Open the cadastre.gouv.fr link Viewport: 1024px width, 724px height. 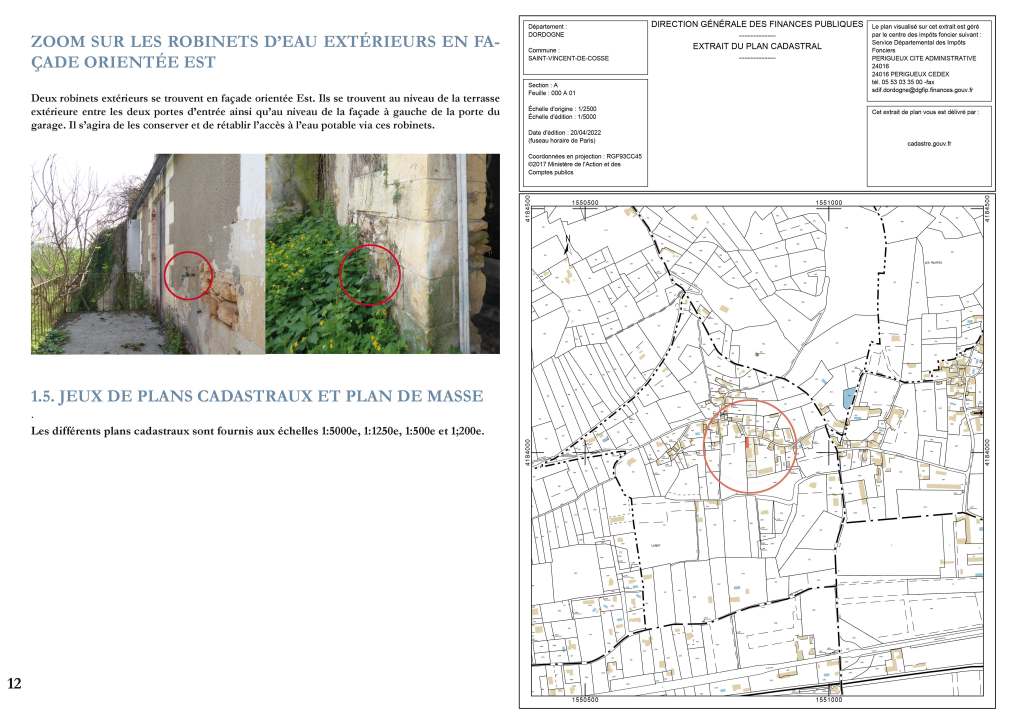pos(928,144)
